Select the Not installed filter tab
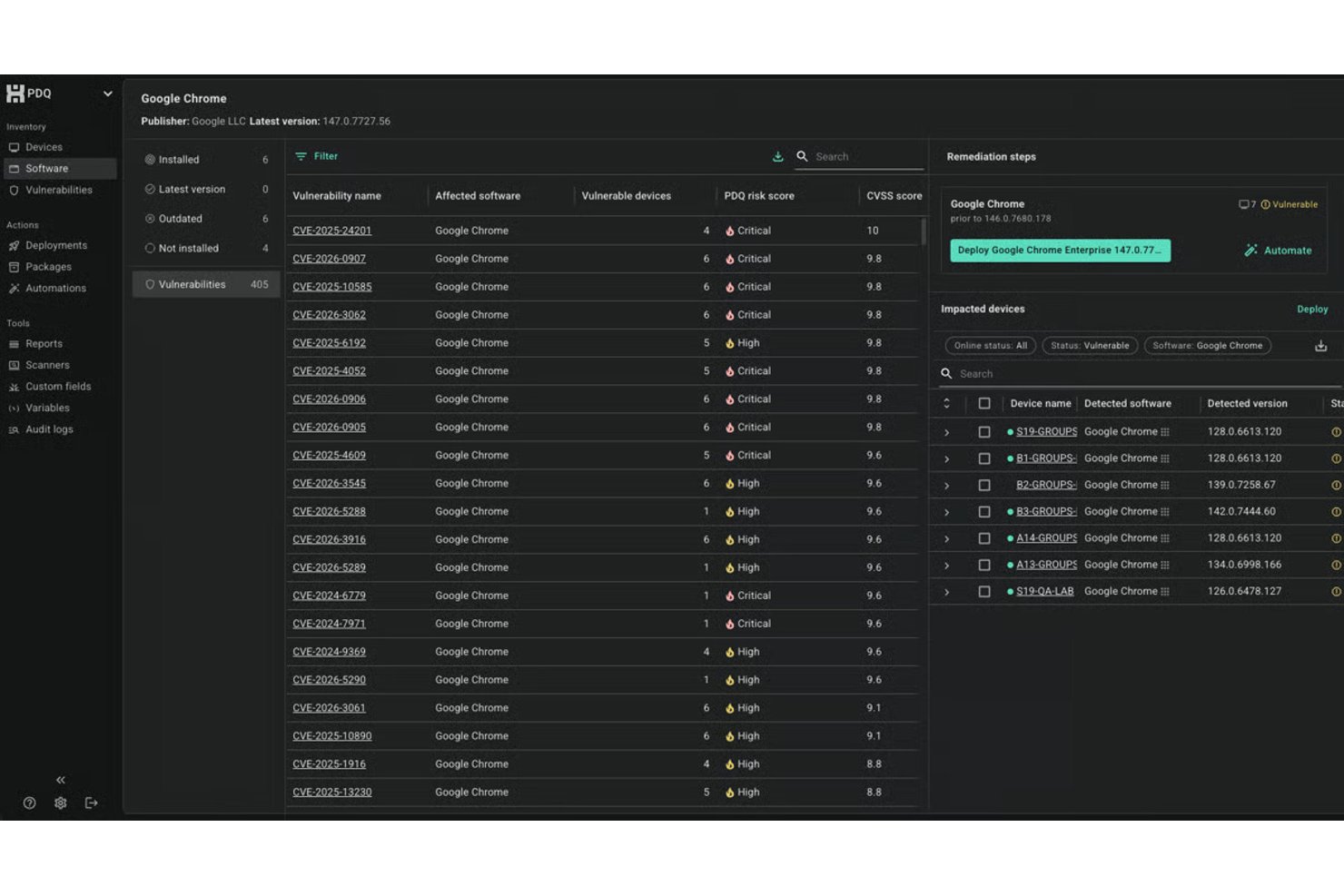 pos(206,249)
